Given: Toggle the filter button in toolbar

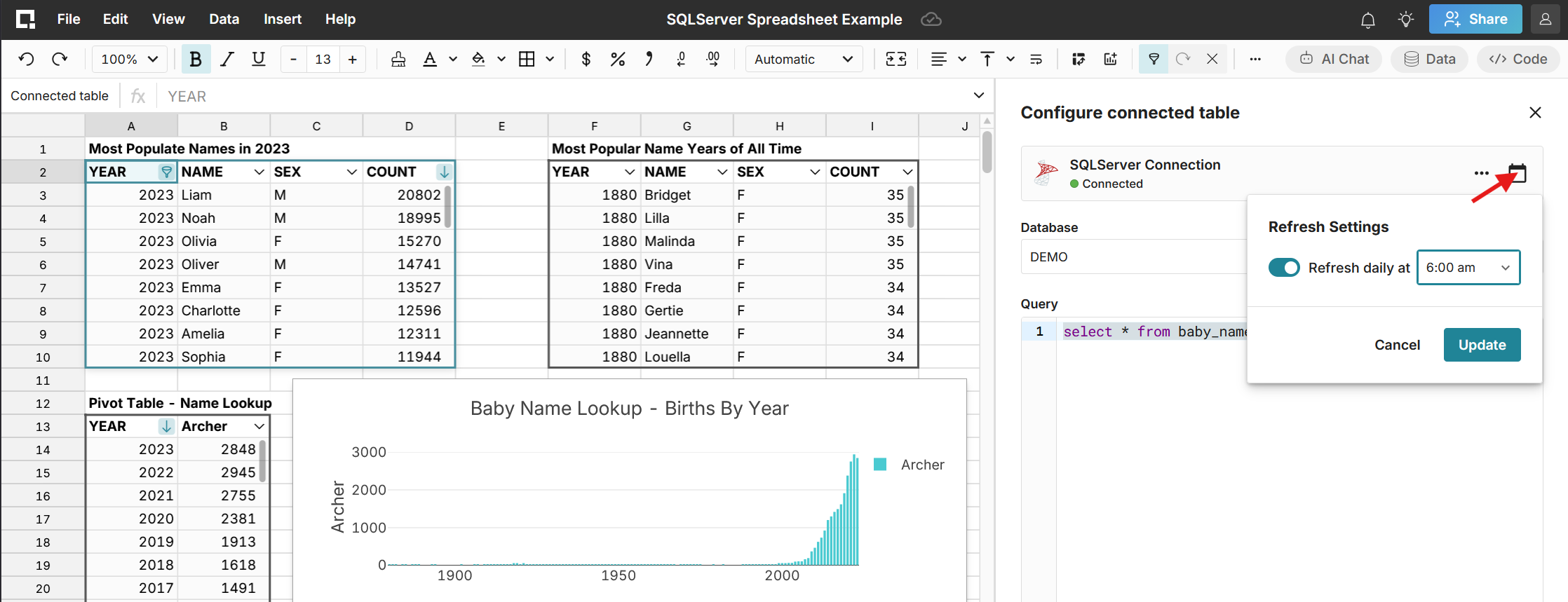Looking at the screenshot, I should point(1154,60).
